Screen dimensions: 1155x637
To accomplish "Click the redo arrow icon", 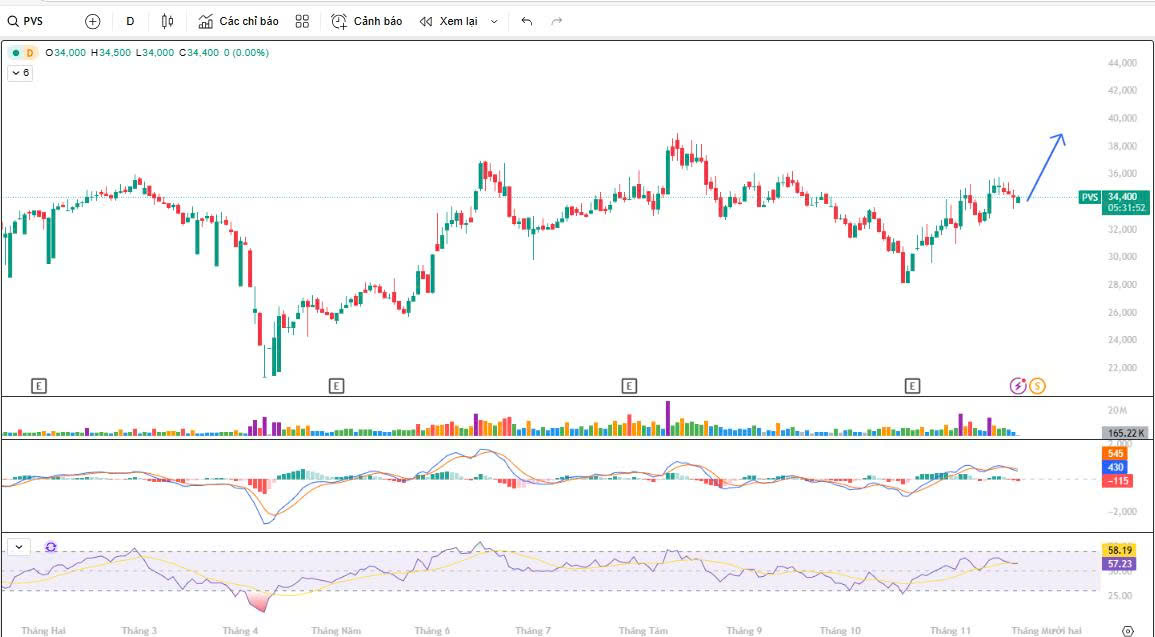I will pyautogui.click(x=557, y=21).
